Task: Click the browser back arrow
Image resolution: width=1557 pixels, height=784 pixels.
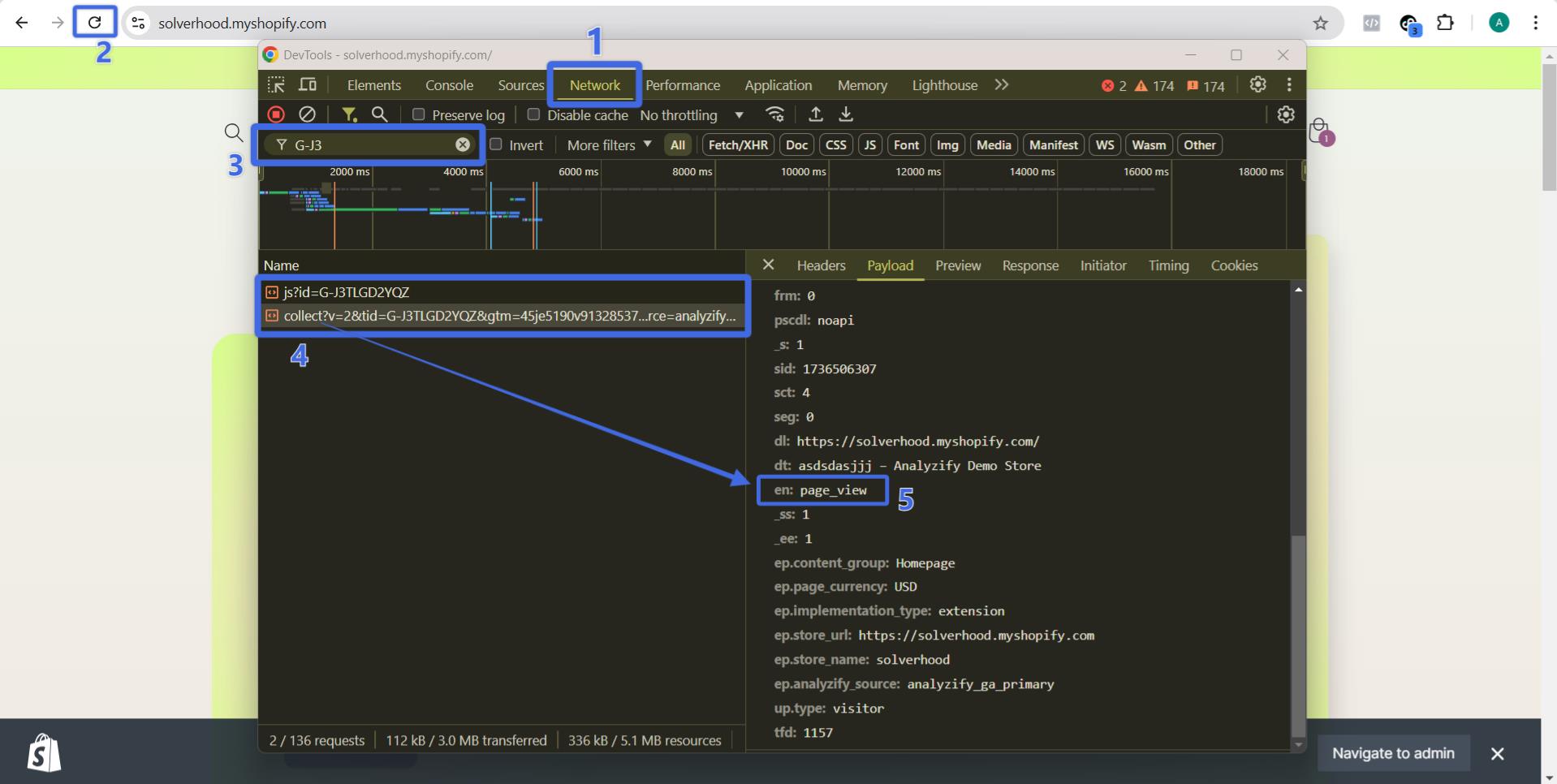Action: [22, 23]
